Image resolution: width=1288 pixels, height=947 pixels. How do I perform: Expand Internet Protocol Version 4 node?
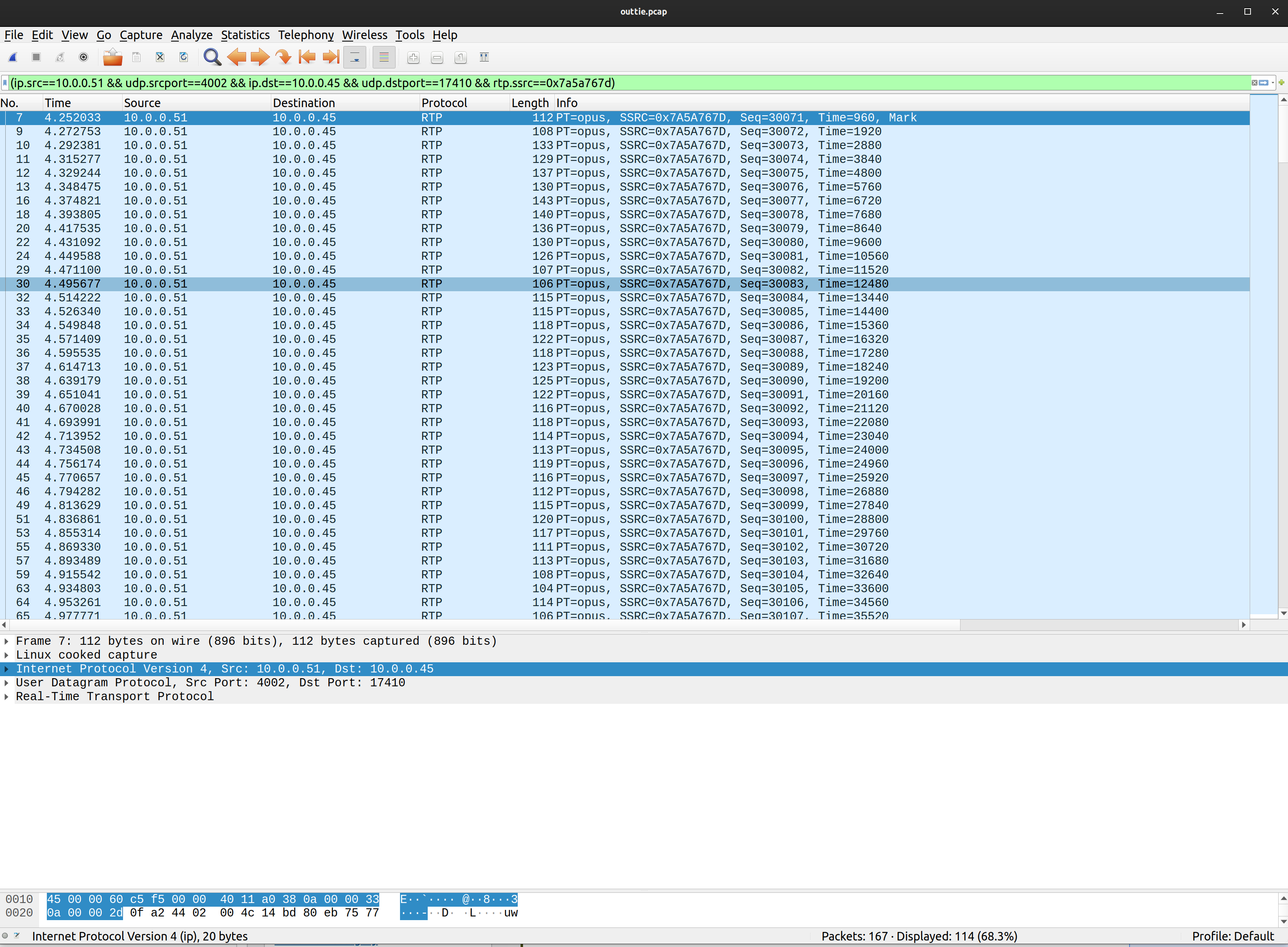click(6, 669)
